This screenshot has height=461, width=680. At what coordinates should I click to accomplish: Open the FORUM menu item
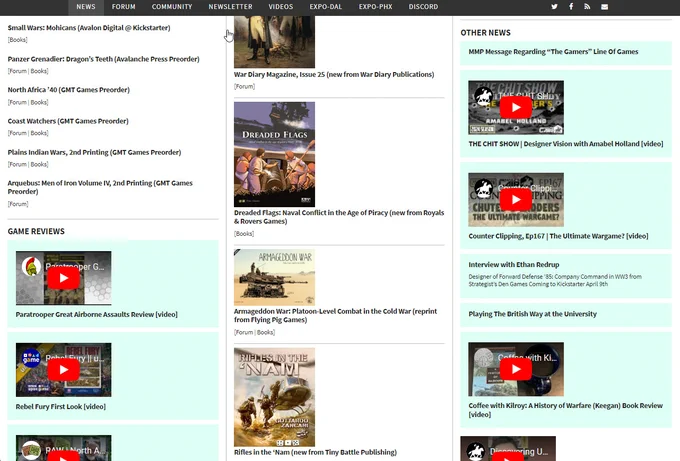point(124,7)
